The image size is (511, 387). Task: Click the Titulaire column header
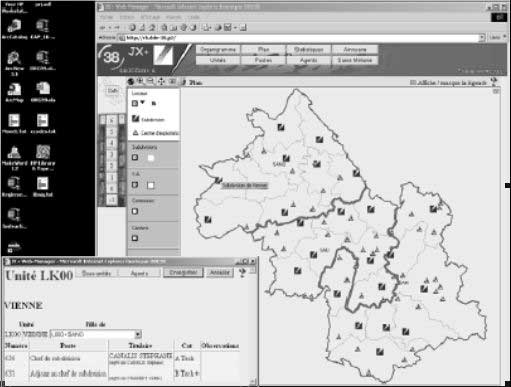point(140,346)
